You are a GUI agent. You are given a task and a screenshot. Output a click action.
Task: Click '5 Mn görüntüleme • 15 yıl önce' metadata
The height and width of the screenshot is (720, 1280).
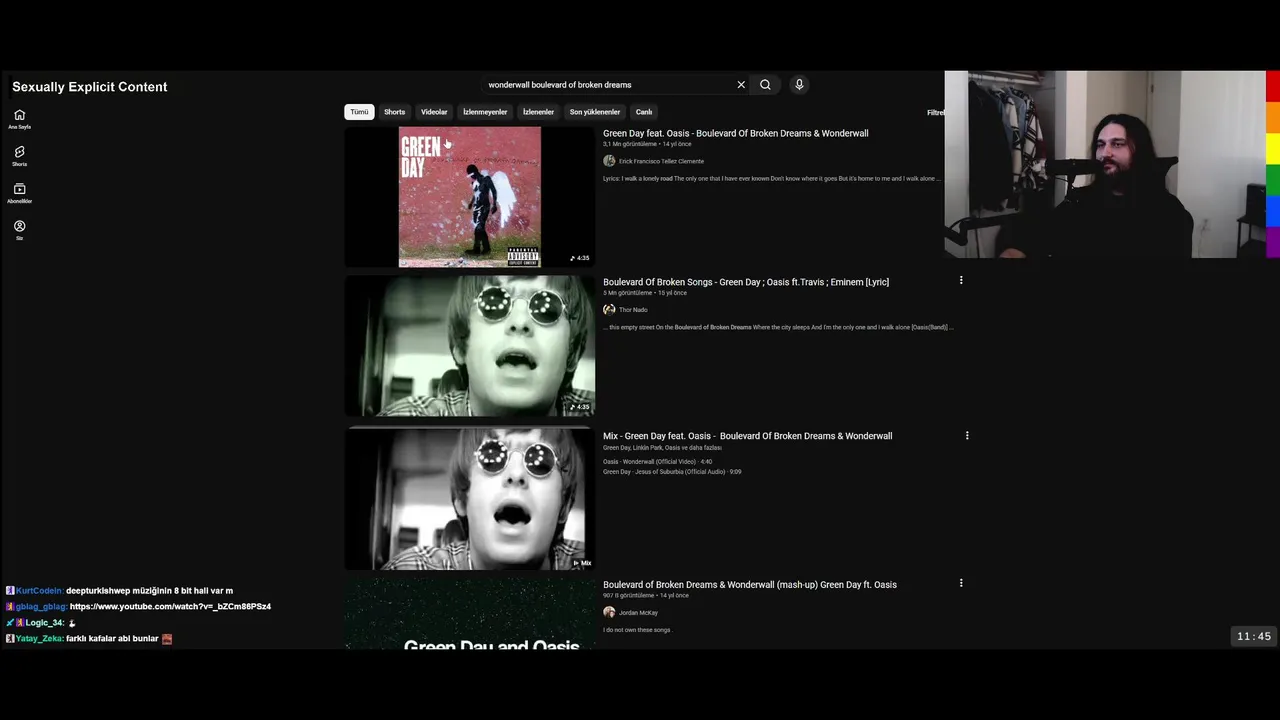point(645,293)
